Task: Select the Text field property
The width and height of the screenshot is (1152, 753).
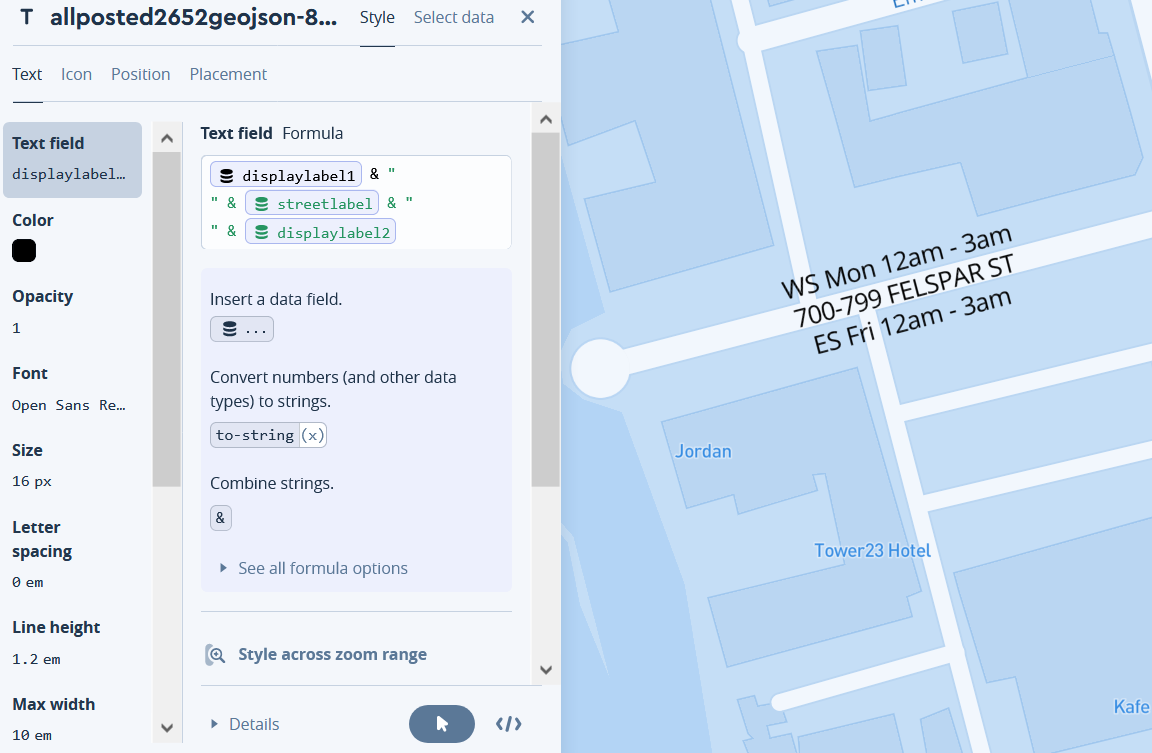Action: coord(73,159)
